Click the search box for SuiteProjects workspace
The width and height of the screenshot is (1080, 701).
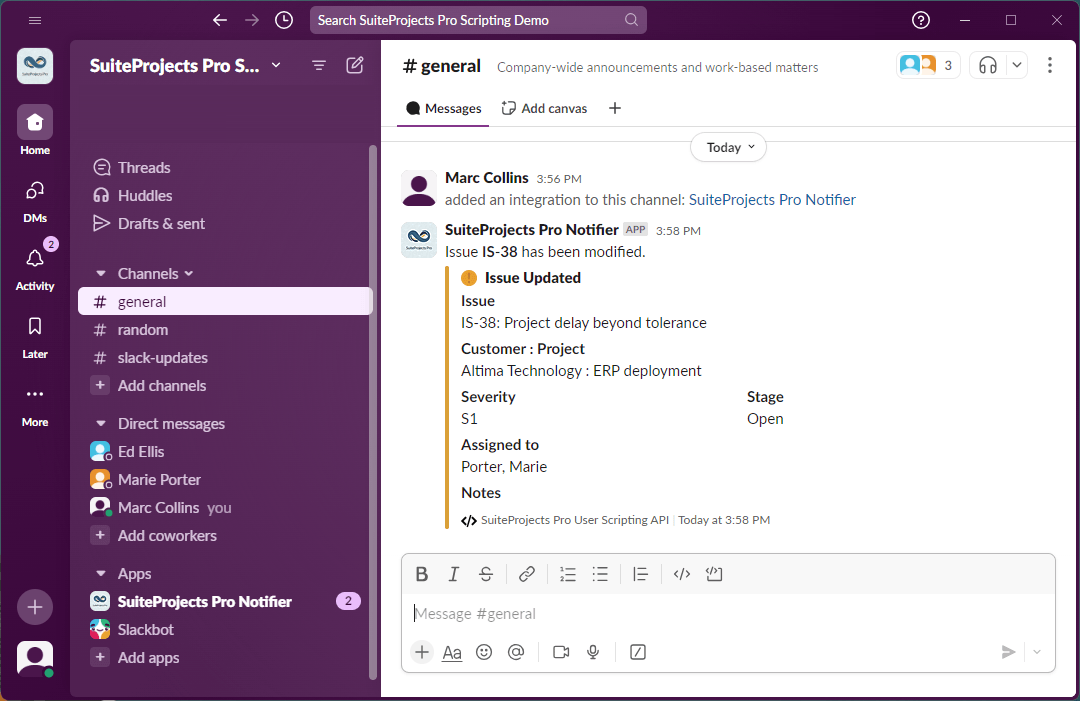click(478, 21)
